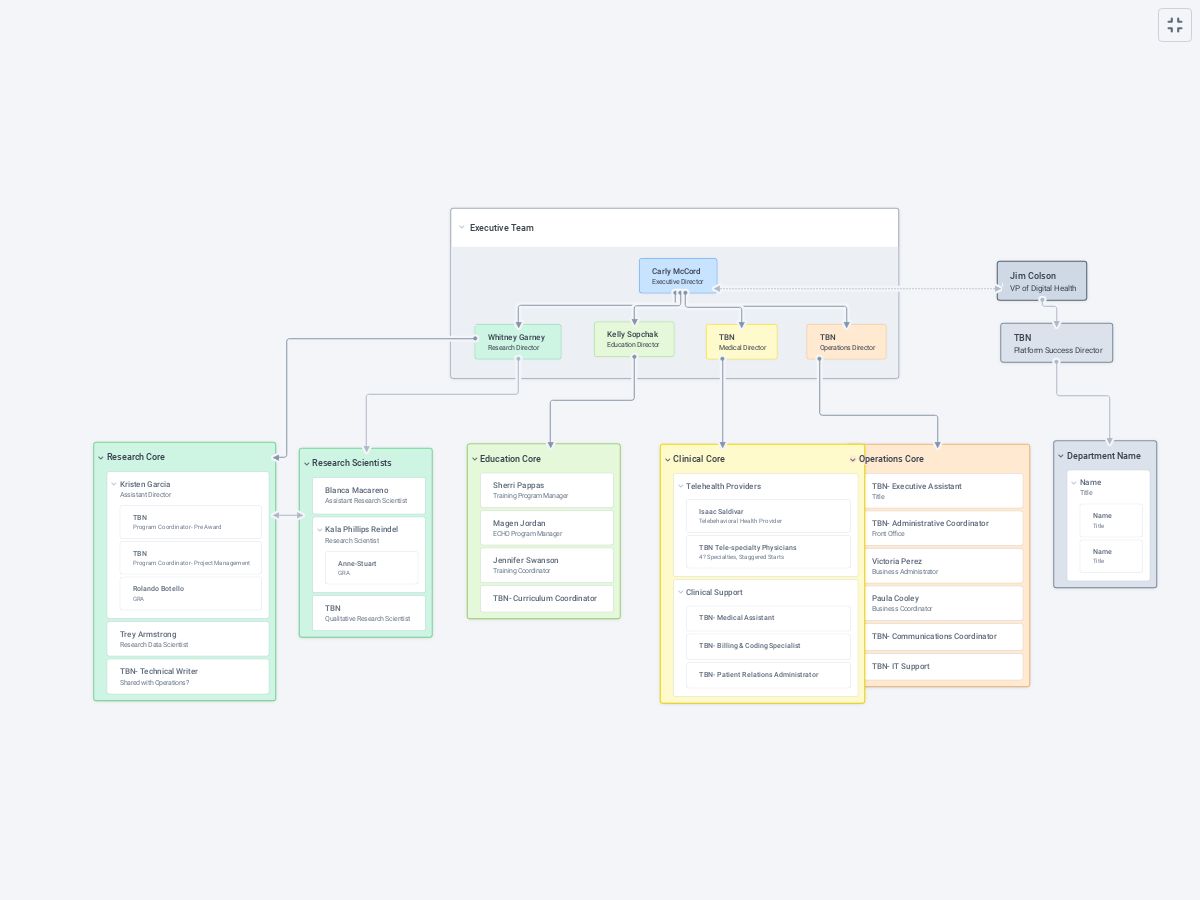Screen dimensions: 1200x900
Task: Collapse the Telehealth Providers section
Action: (x=680, y=487)
